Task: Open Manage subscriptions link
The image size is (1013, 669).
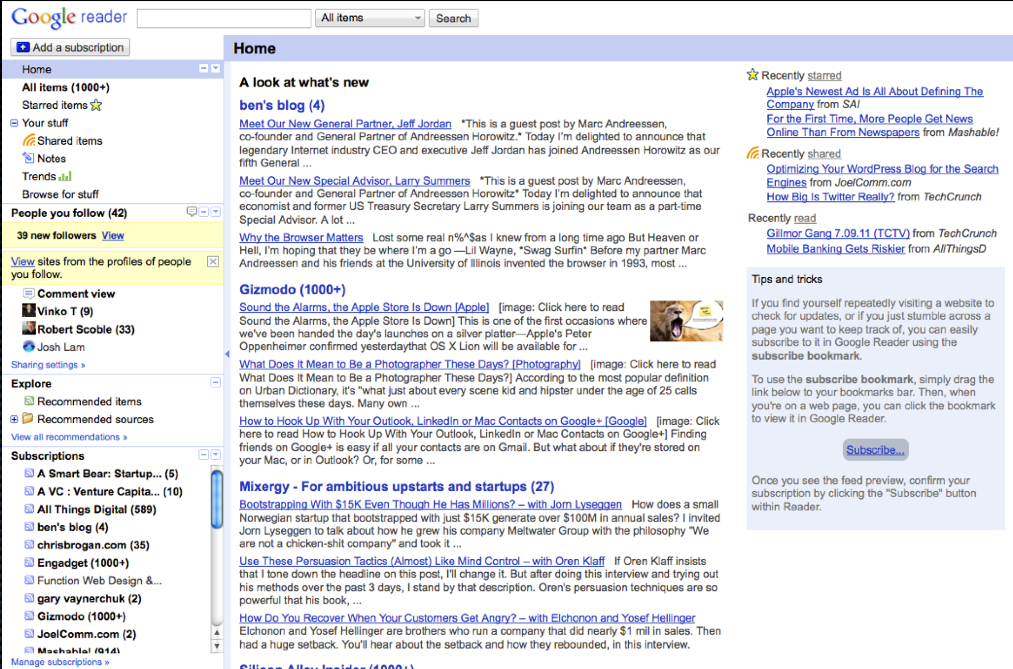Action: click(60, 662)
